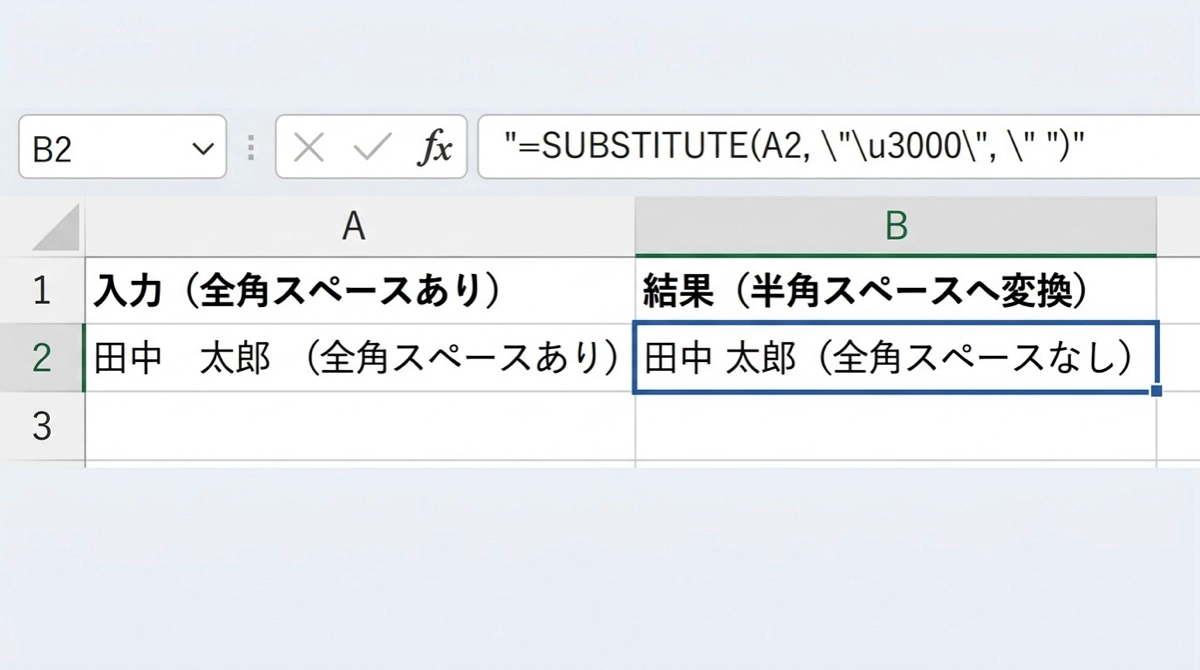The image size is (1200, 670).
Task: Select the row 1 header
Action: click(x=41, y=290)
